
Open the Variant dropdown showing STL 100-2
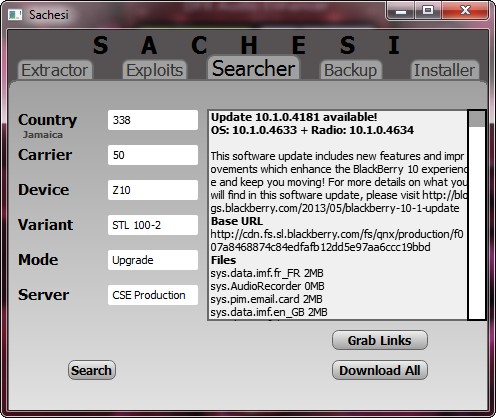pyautogui.click(x=153, y=225)
